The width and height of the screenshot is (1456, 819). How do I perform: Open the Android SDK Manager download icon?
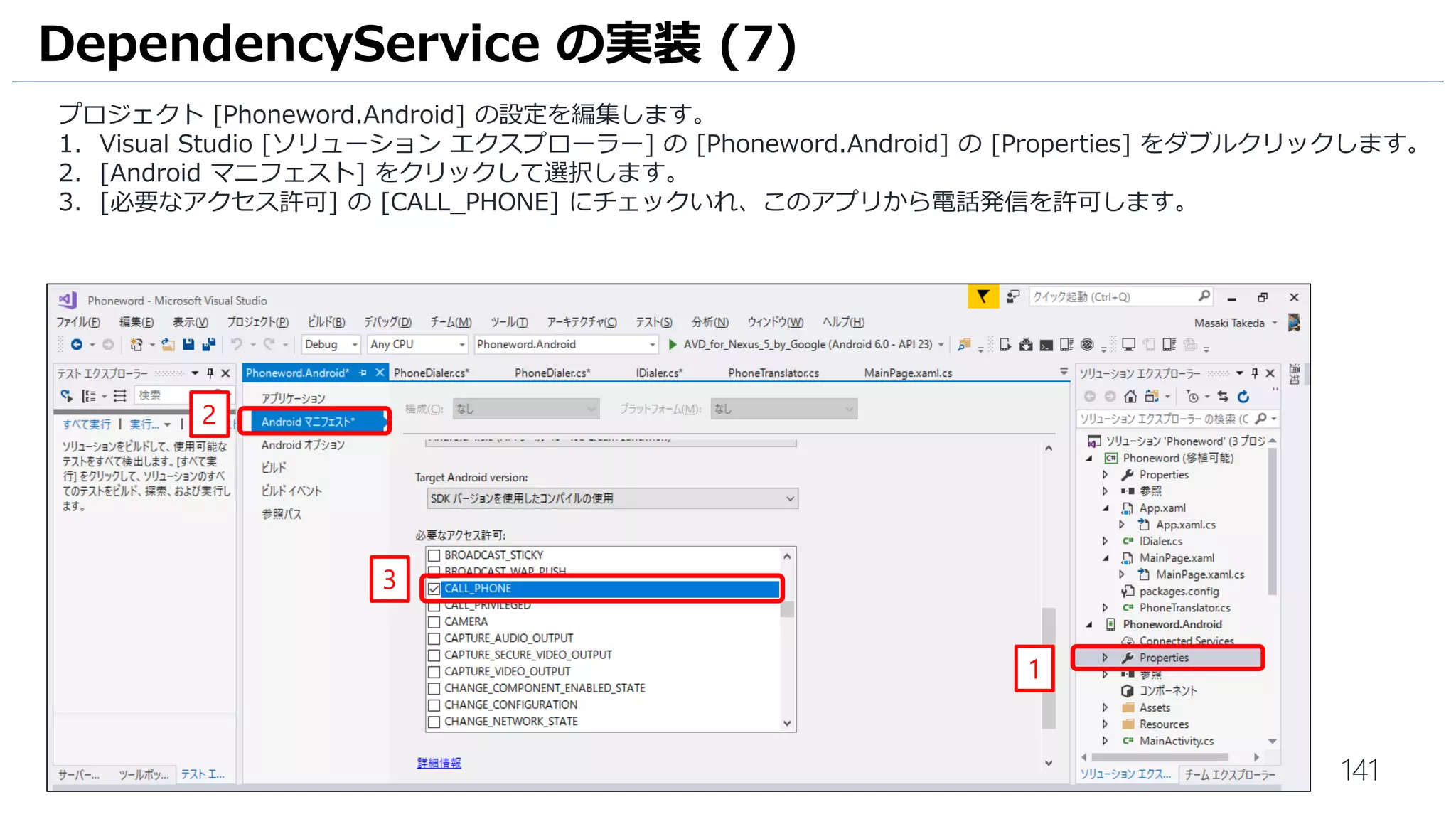tap(1026, 345)
